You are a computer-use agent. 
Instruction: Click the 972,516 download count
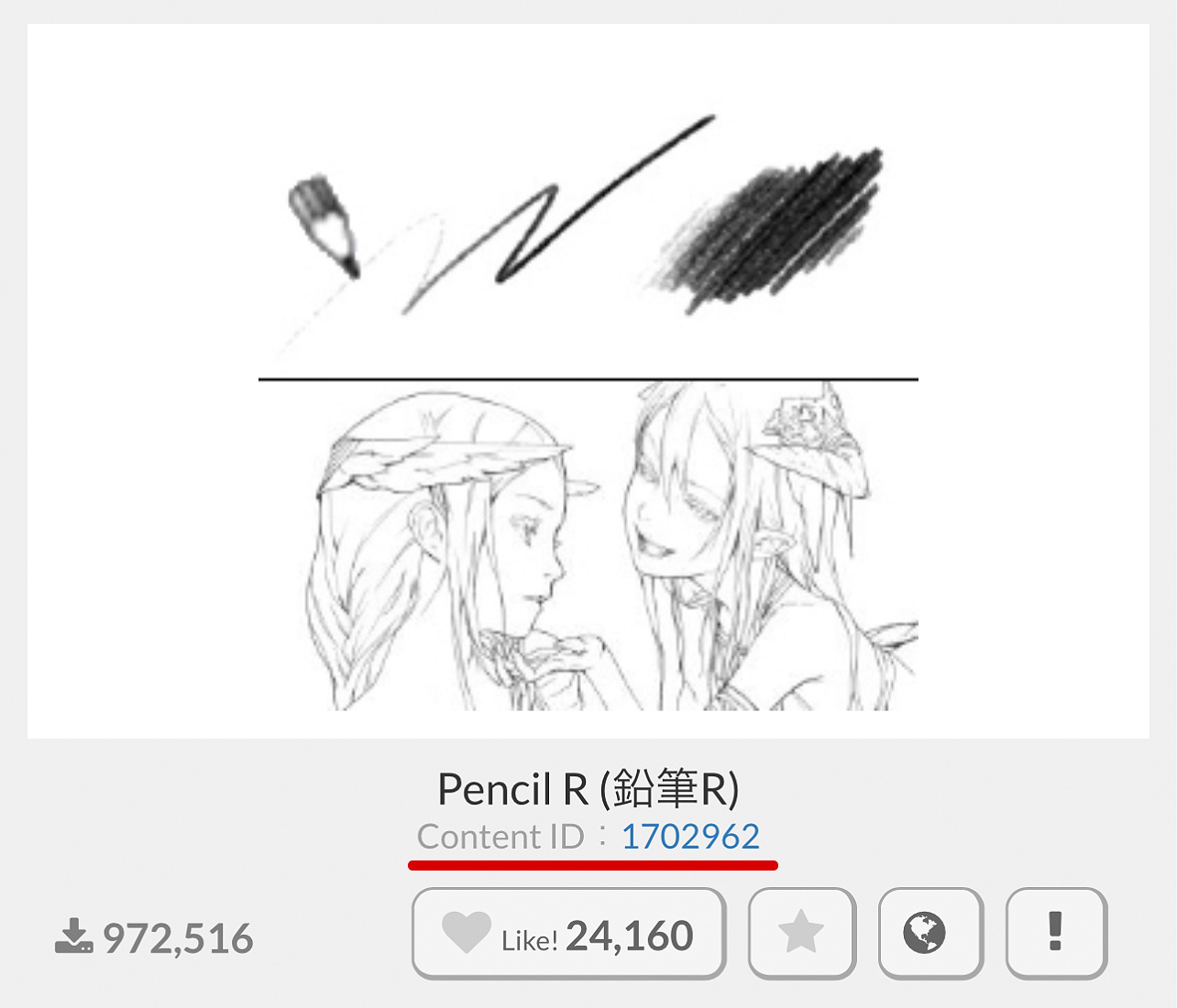point(178,938)
